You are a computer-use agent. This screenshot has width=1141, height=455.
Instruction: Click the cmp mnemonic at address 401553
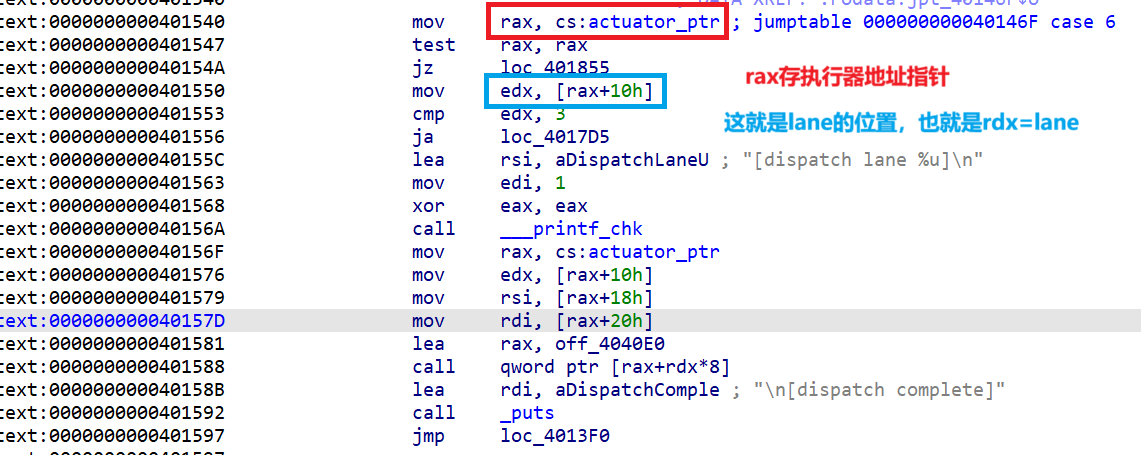click(428, 114)
